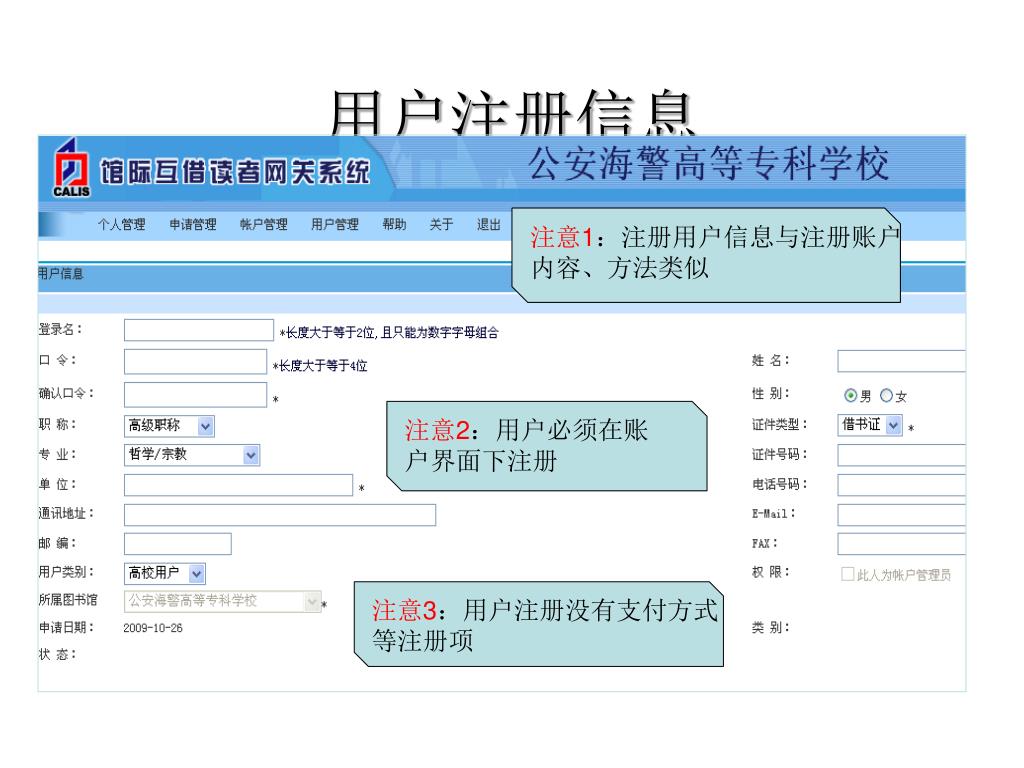Expand the 专业 dropdown showing 哲学/宗教
Viewport: 1024px width, 768px height.
[192, 455]
